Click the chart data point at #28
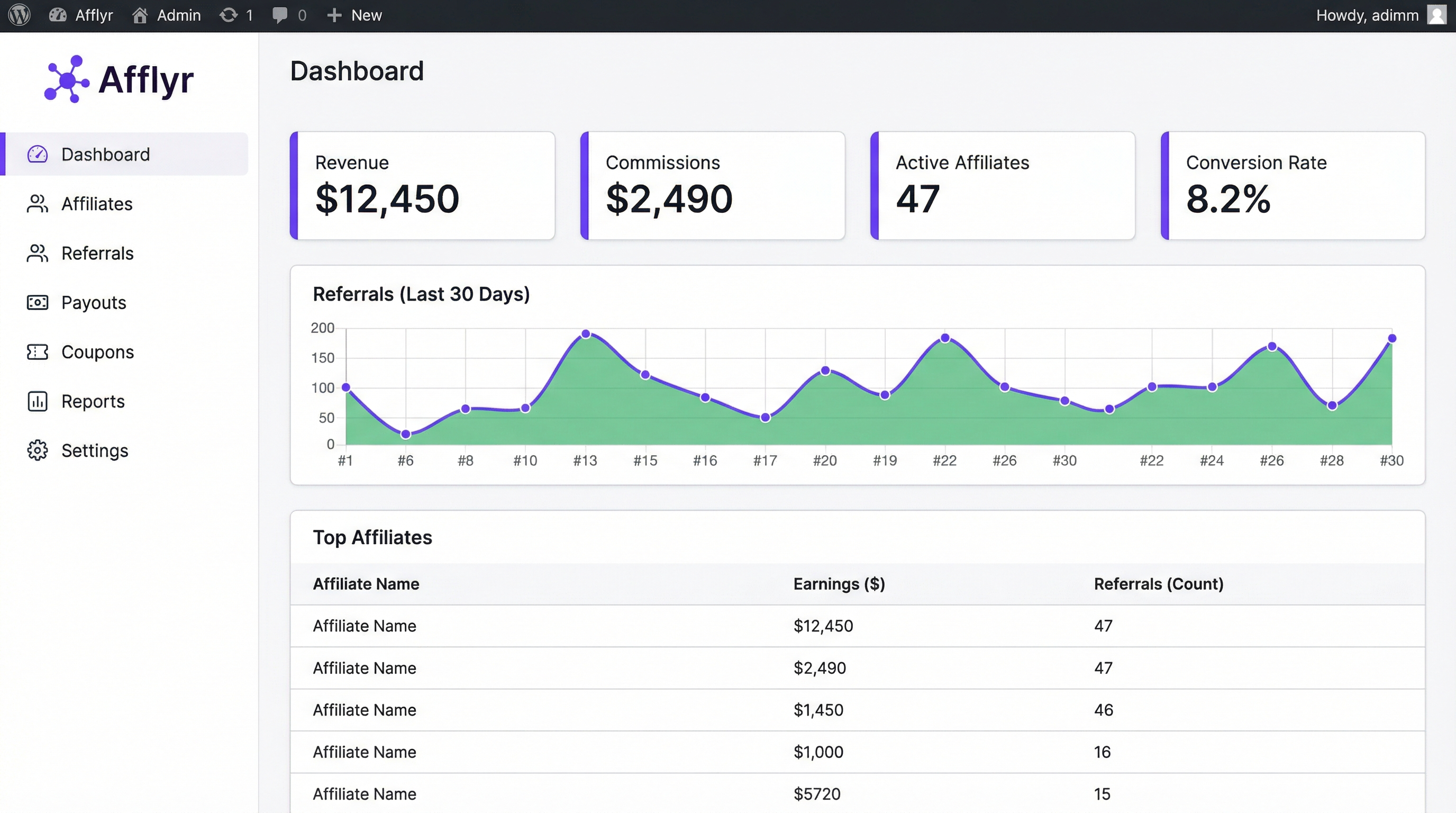Viewport: 1456px width, 813px height. point(1332,405)
